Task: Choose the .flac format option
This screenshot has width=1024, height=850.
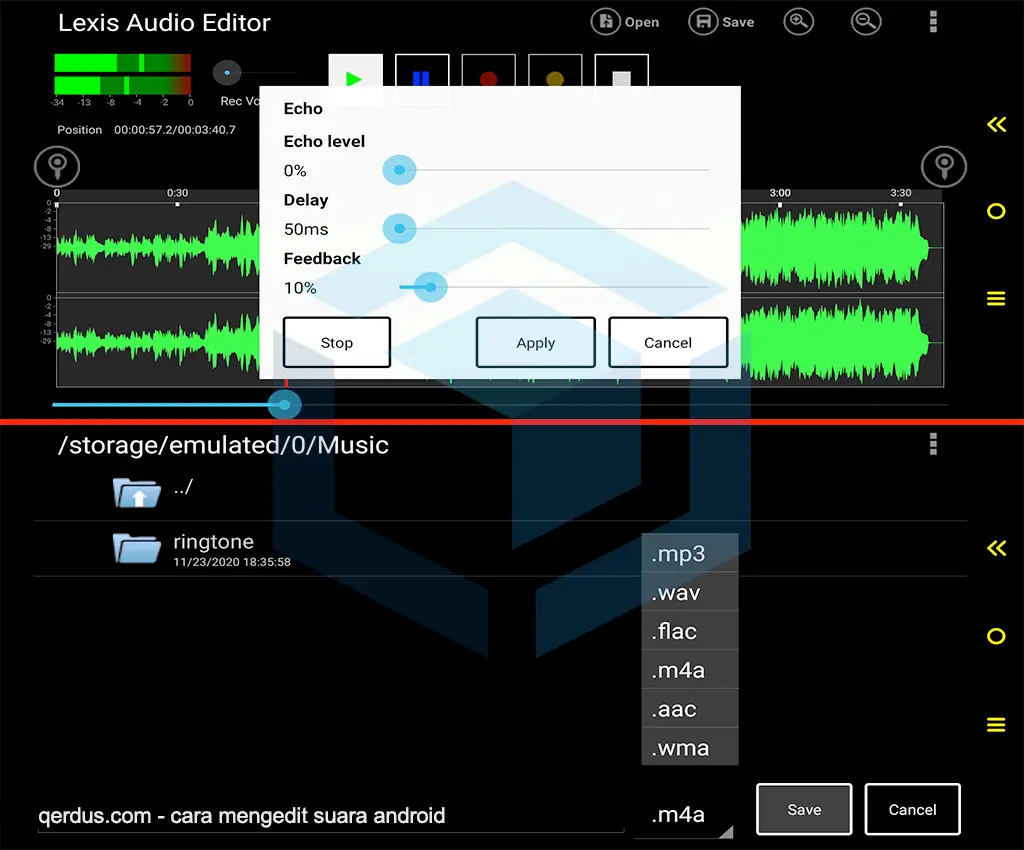Action: (690, 631)
